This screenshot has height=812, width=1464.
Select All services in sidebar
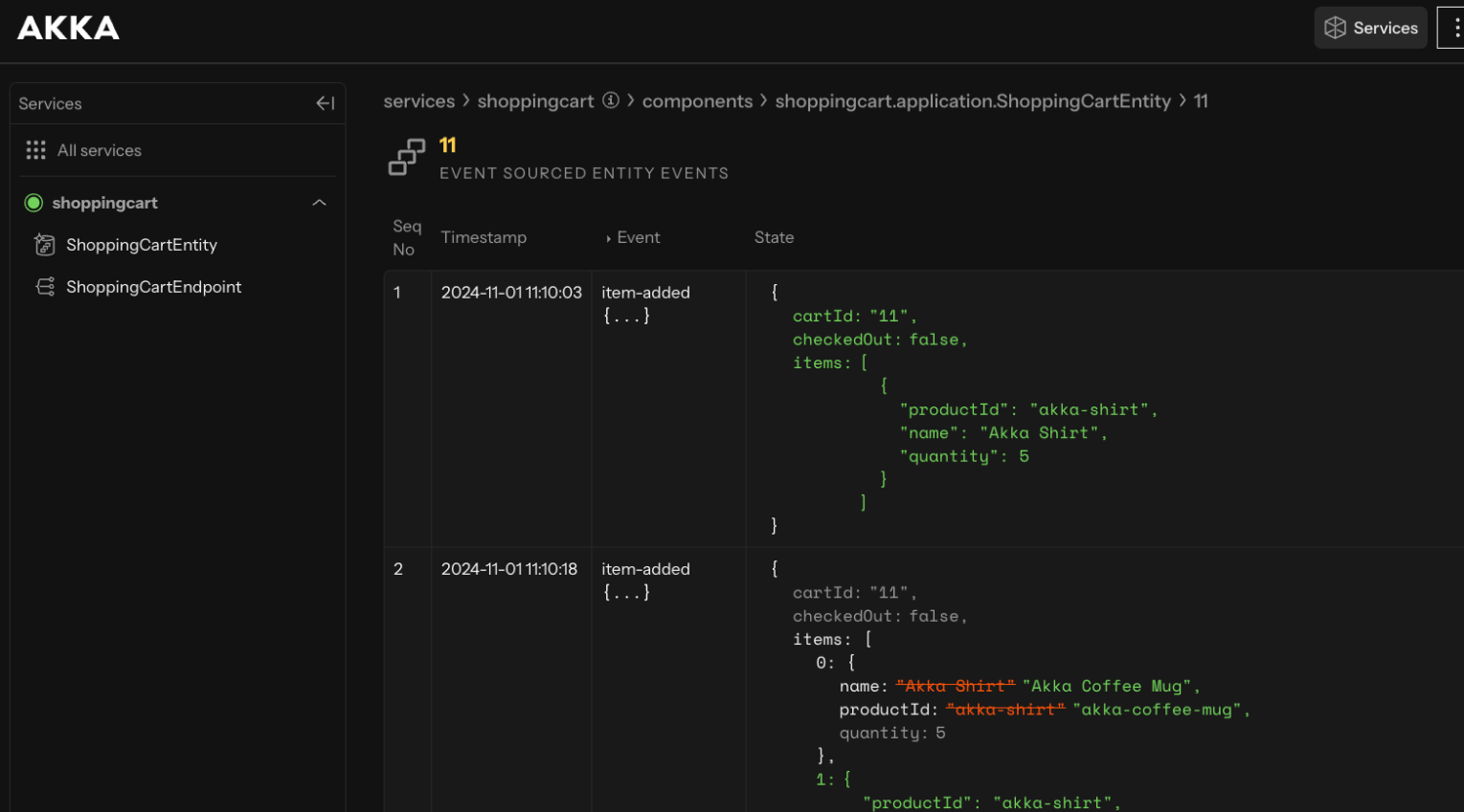pos(99,150)
